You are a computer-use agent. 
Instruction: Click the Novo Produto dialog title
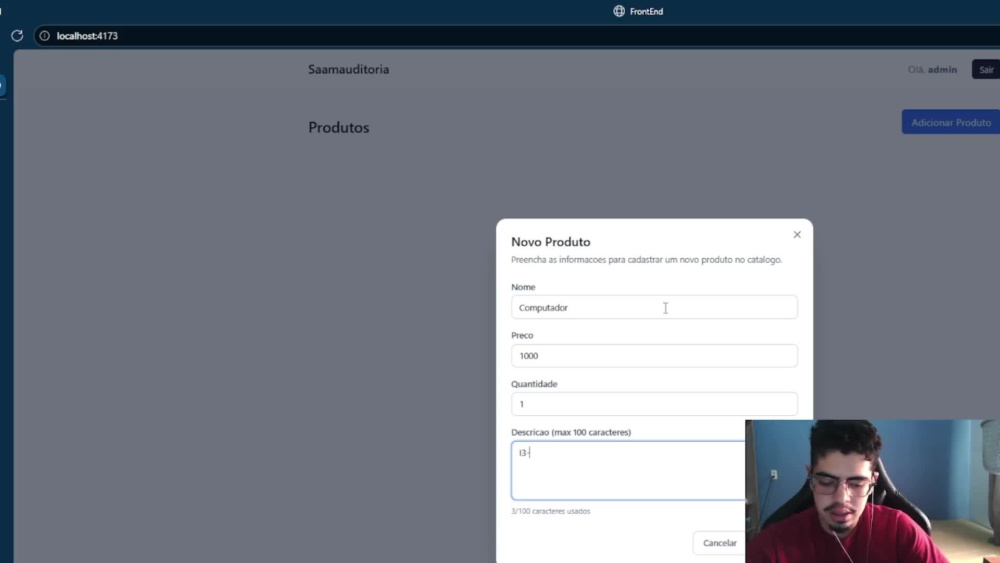(550, 242)
